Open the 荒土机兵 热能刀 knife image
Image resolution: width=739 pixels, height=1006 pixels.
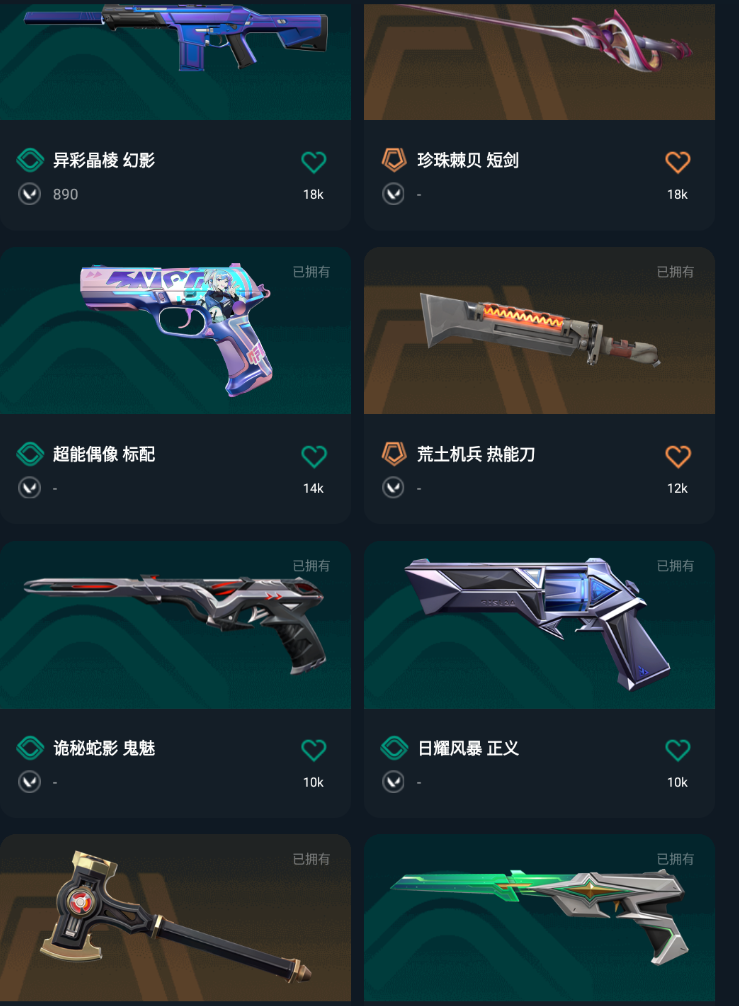click(x=539, y=330)
